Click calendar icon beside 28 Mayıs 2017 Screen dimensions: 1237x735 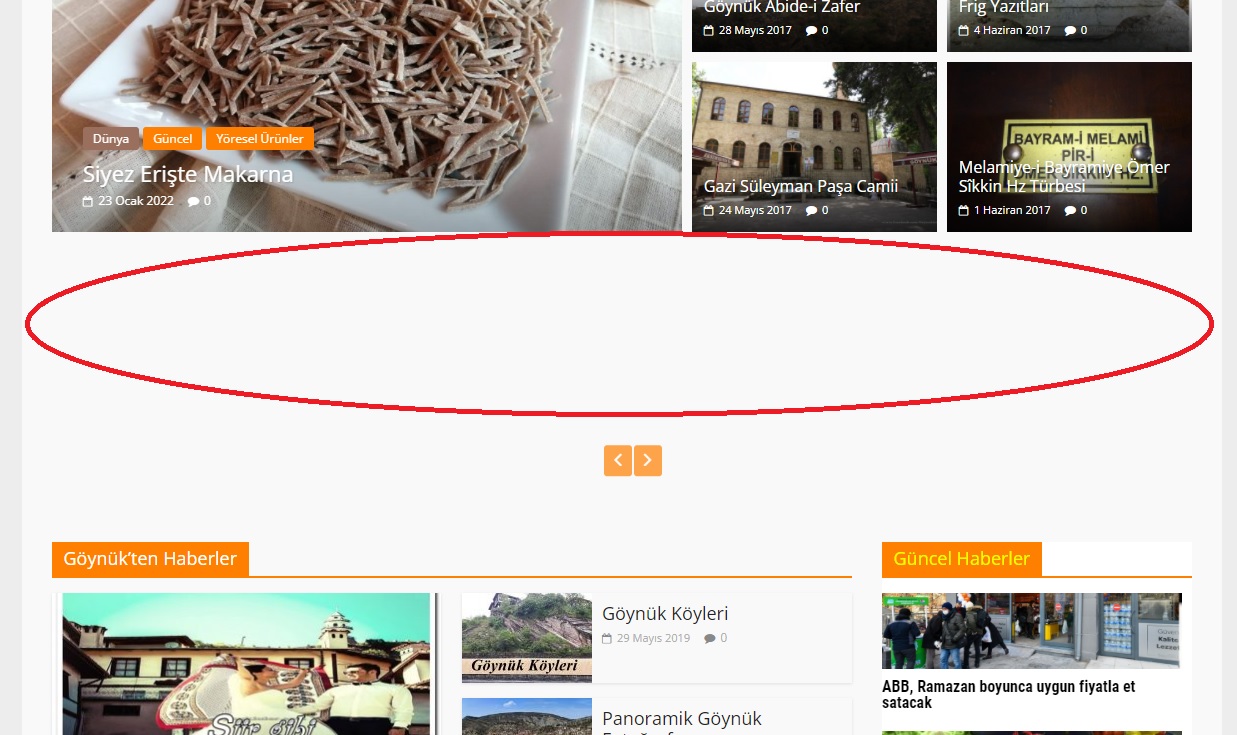(x=709, y=31)
